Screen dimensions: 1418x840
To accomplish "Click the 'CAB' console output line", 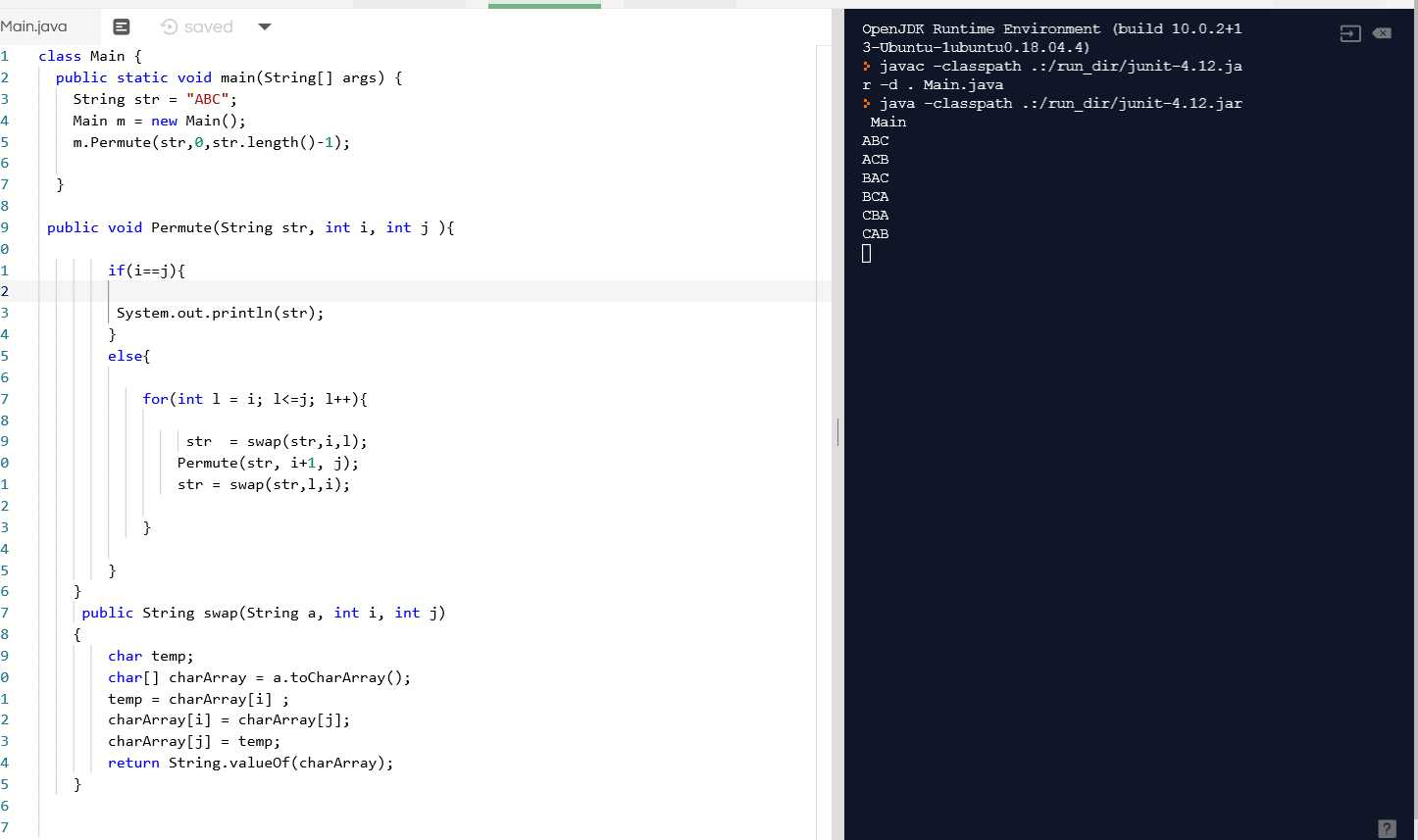I will [x=875, y=233].
